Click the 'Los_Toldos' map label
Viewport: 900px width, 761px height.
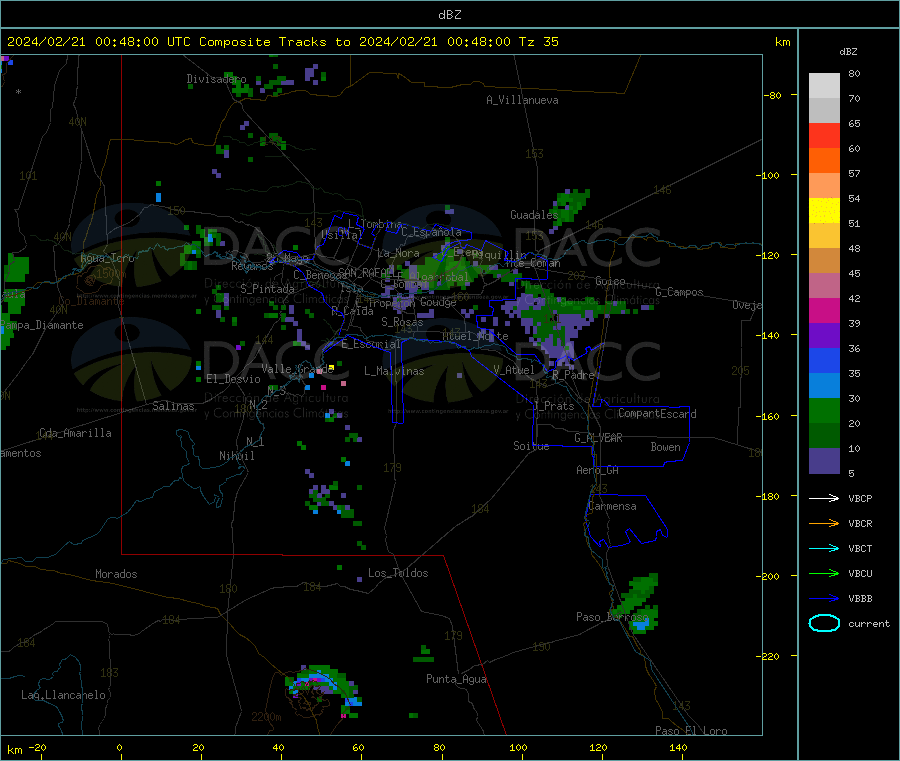click(x=398, y=573)
